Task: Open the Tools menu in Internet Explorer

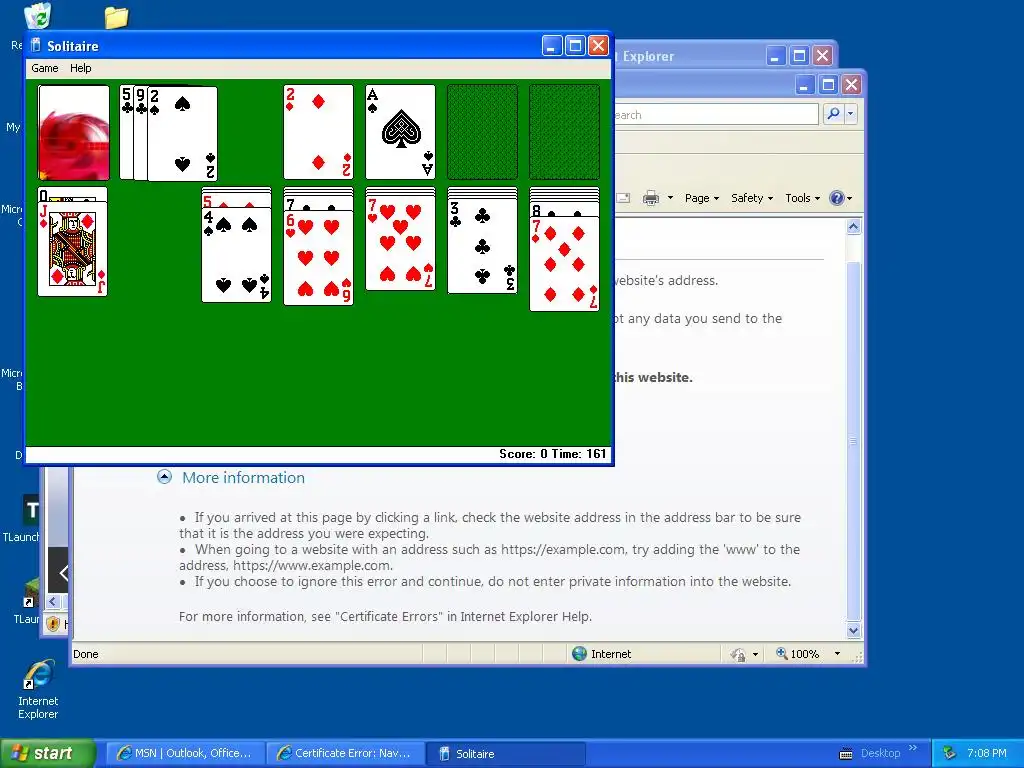Action: pyautogui.click(x=802, y=198)
